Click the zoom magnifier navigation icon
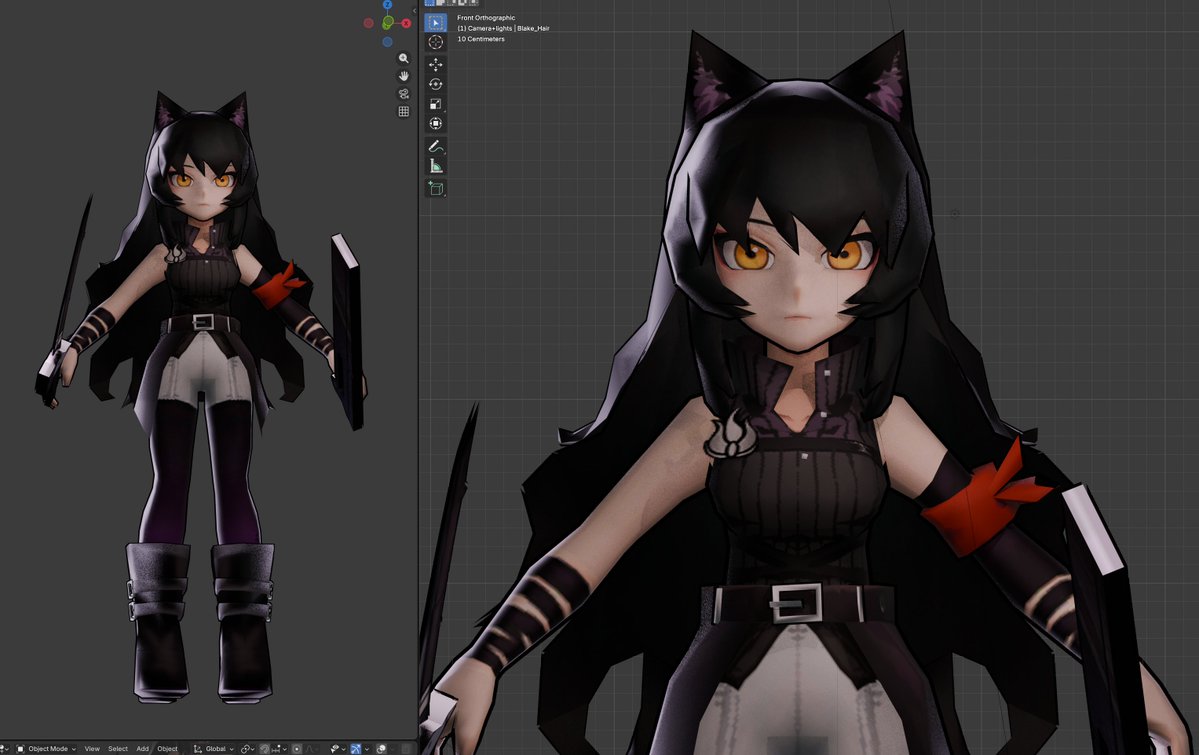This screenshot has width=1199, height=755. [404, 58]
